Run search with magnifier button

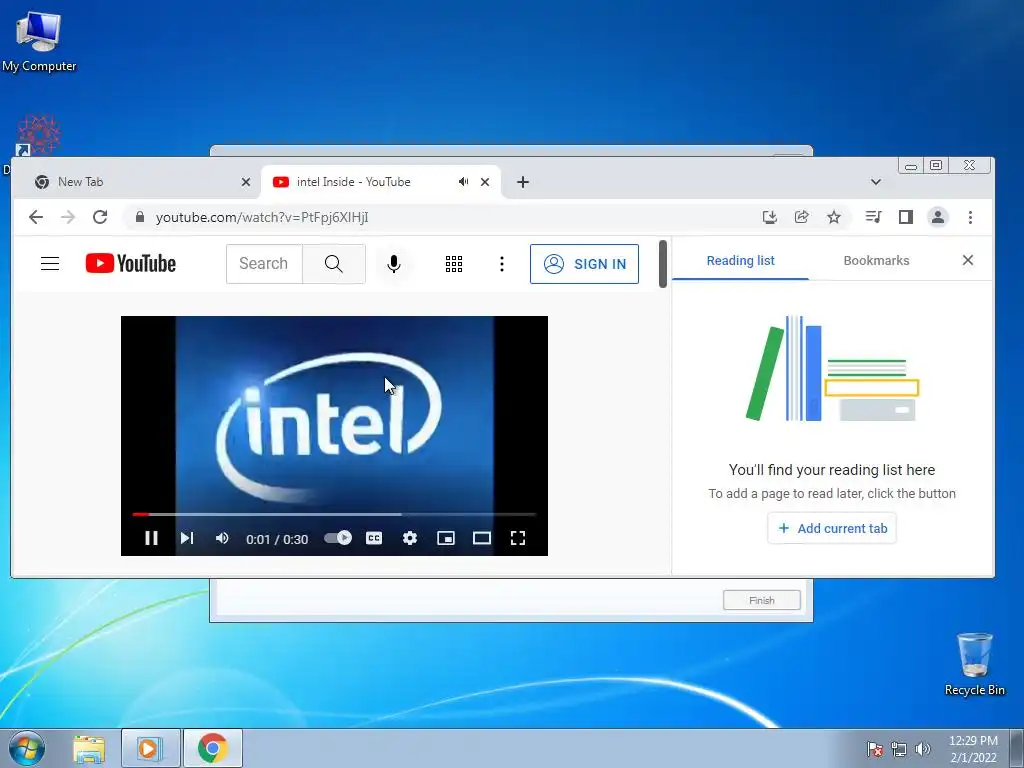coord(334,264)
